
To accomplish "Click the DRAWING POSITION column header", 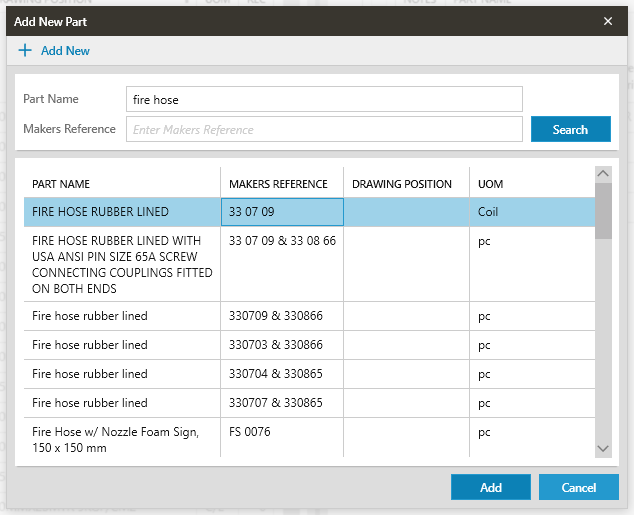I will pos(402,184).
